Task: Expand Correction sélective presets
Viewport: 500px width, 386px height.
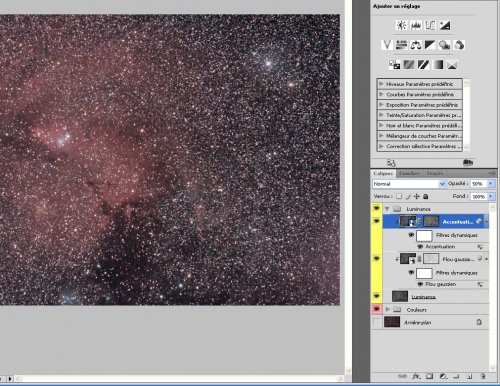Action: [381, 146]
